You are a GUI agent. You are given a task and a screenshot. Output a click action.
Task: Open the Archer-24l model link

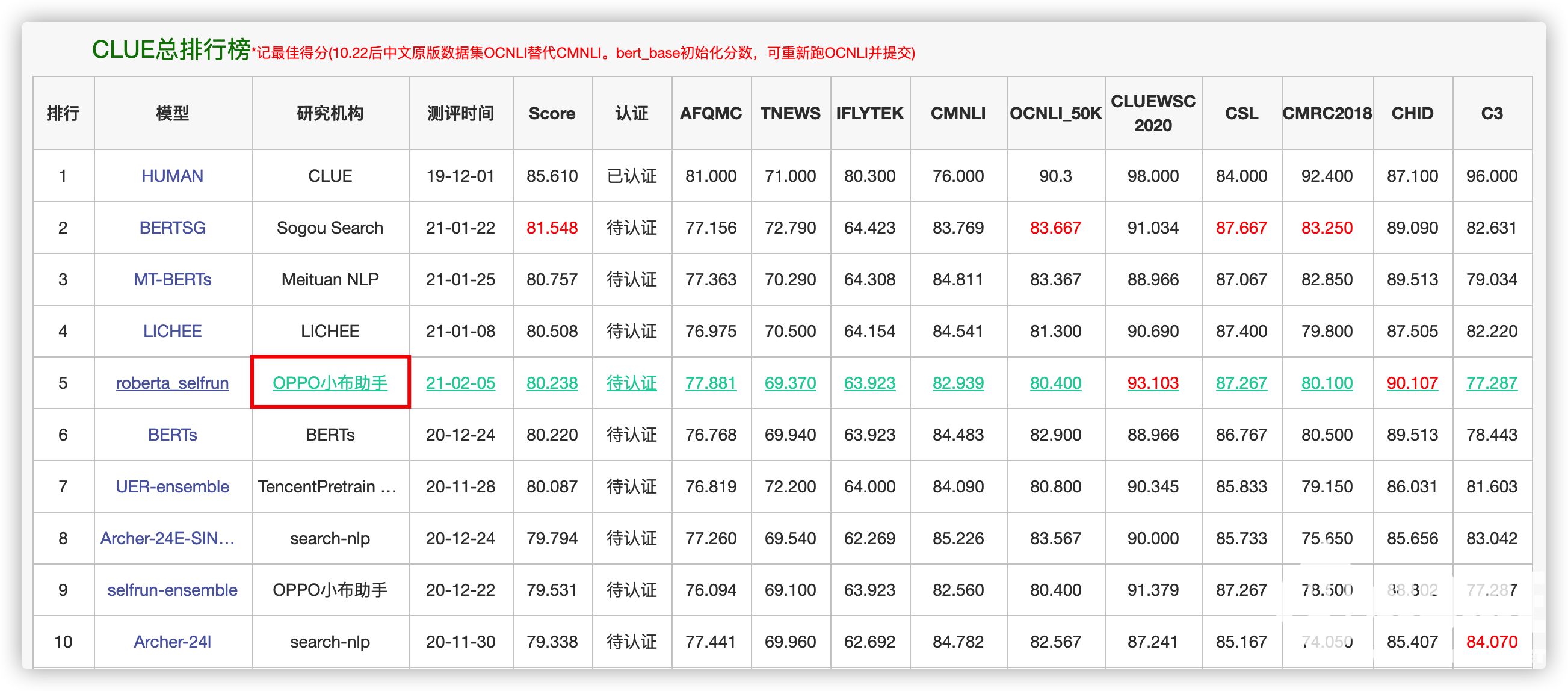tap(172, 642)
